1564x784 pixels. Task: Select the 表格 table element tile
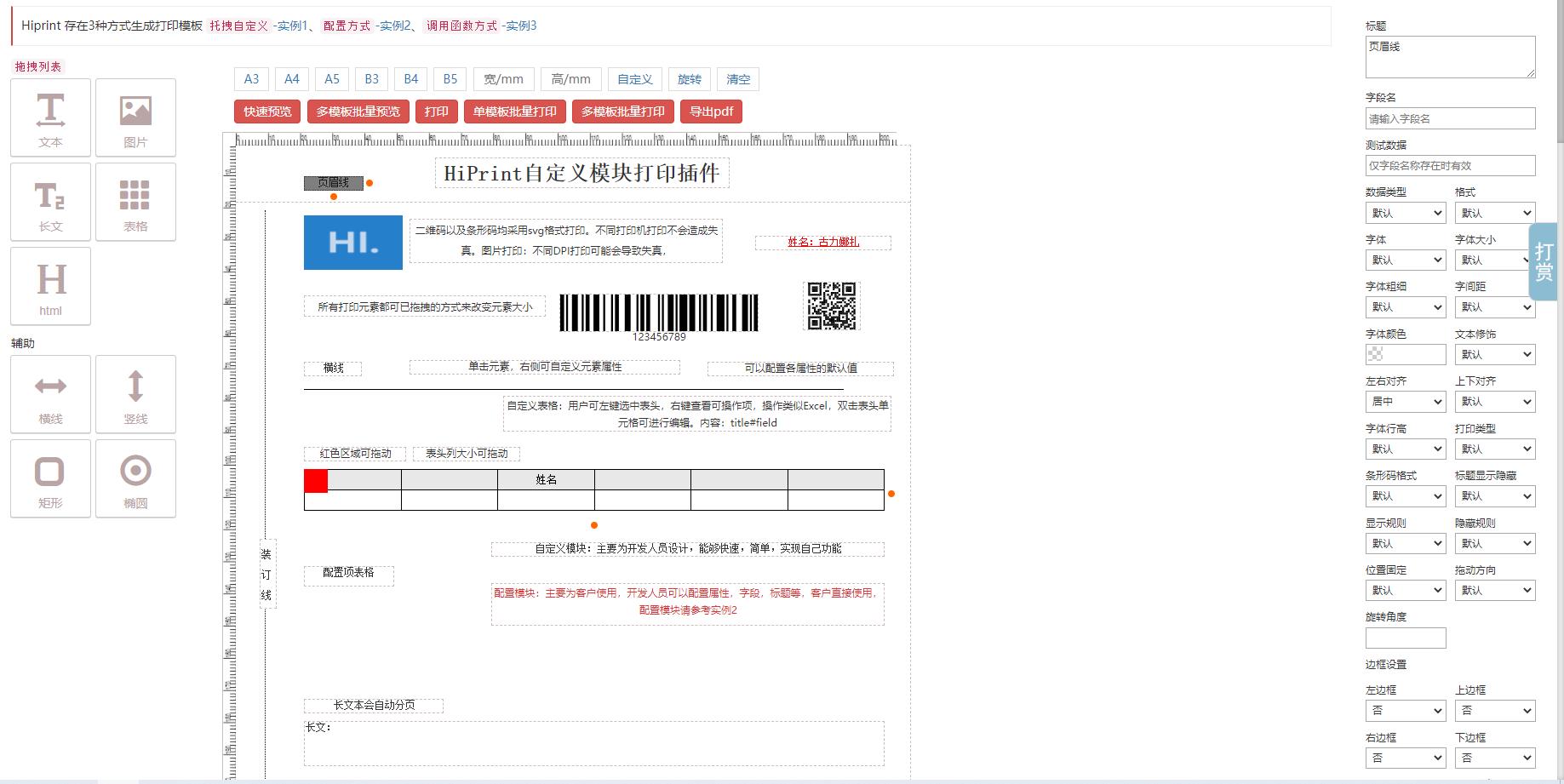pyautogui.click(x=135, y=202)
